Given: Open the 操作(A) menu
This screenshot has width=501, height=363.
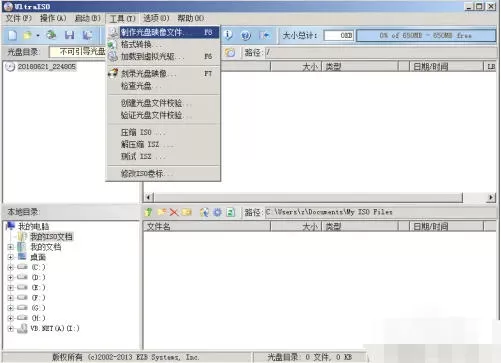Looking at the screenshot, I should (53, 18).
